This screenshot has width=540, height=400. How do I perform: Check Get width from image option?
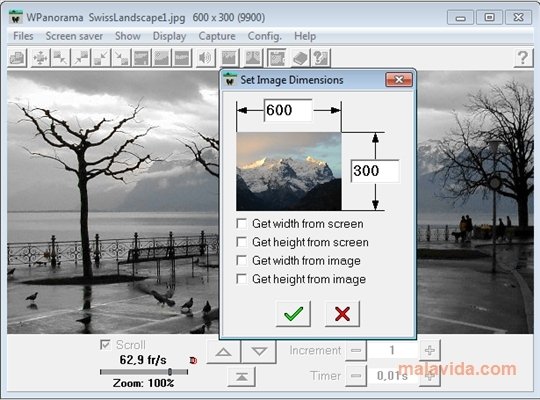(242, 260)
